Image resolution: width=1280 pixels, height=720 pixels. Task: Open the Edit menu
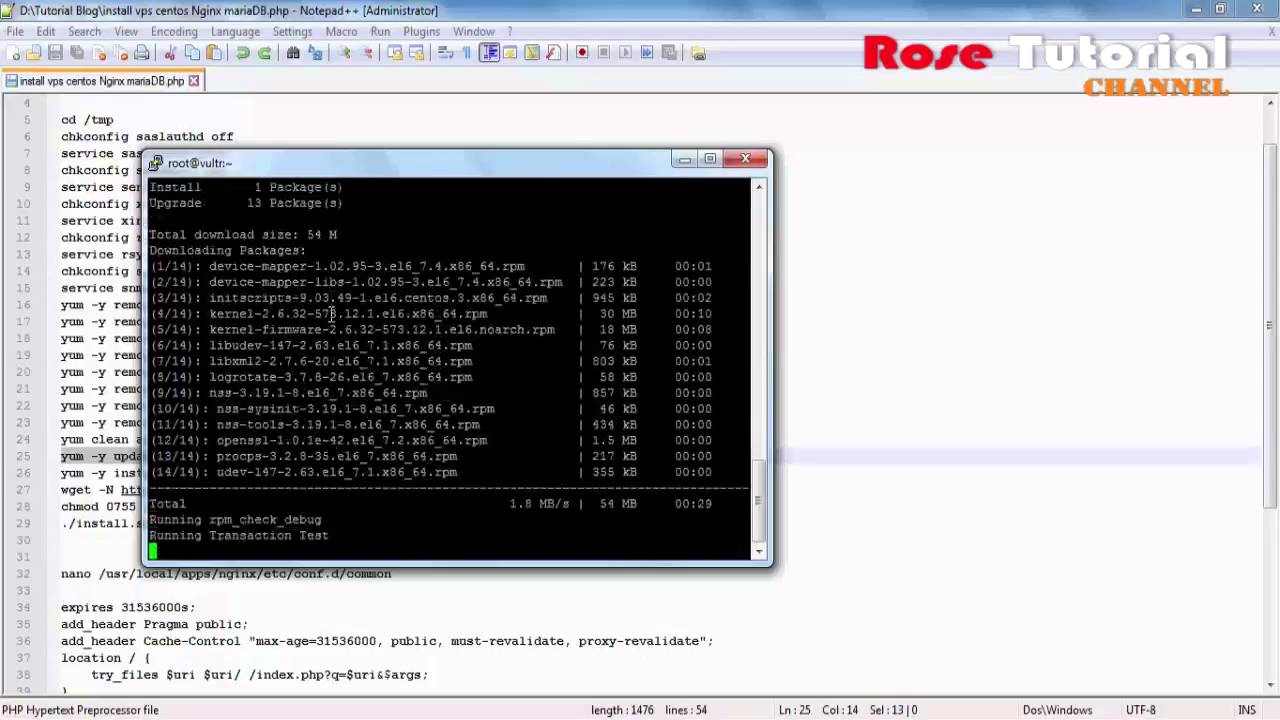tap(45, 31)
